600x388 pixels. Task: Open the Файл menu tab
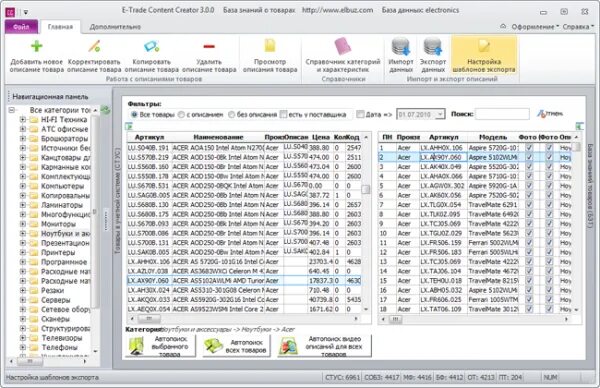click(x=21, y=27)
